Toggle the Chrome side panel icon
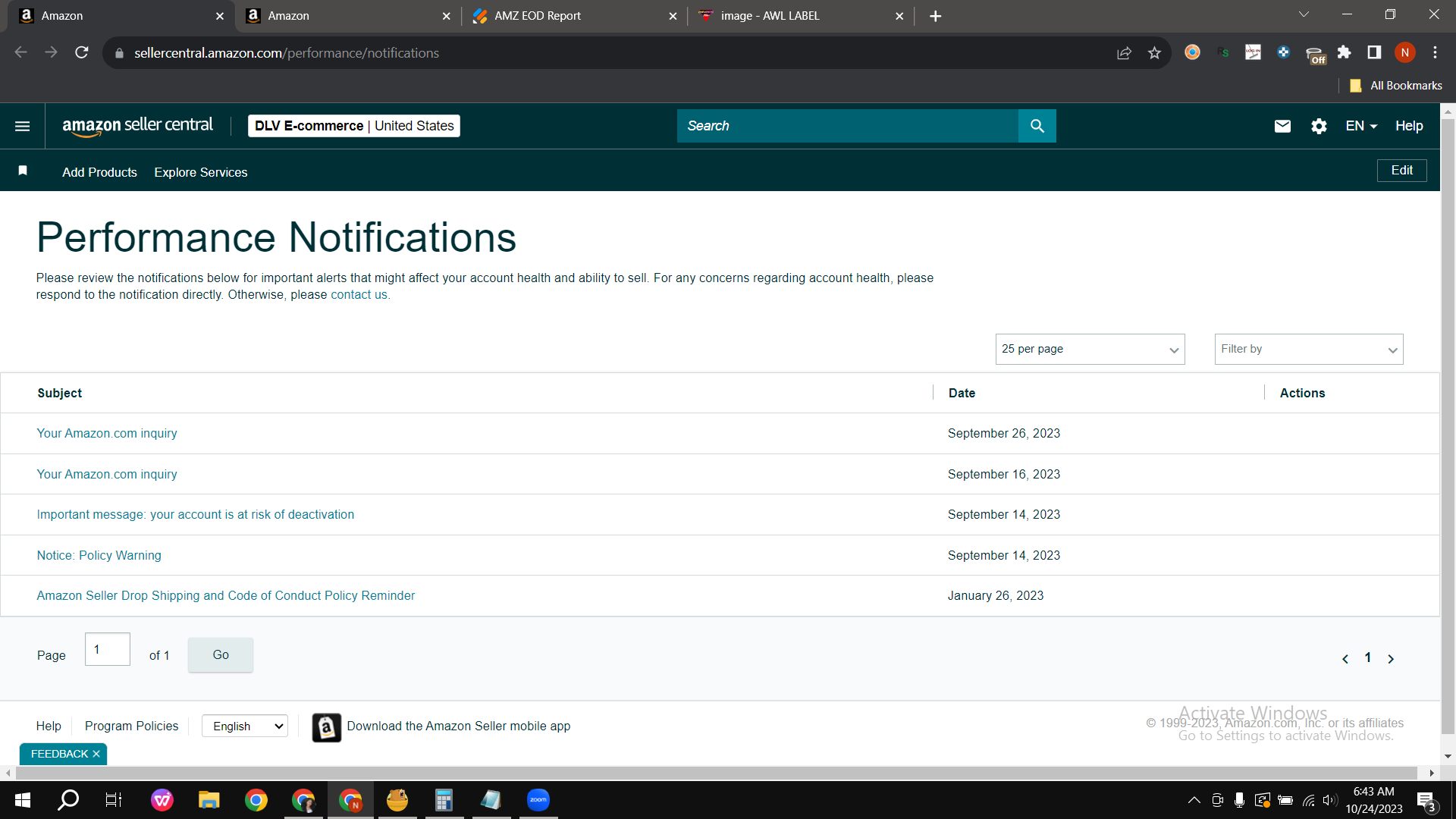The width and height of the screenshot is (1456, 819). (x=1374, y=52)
